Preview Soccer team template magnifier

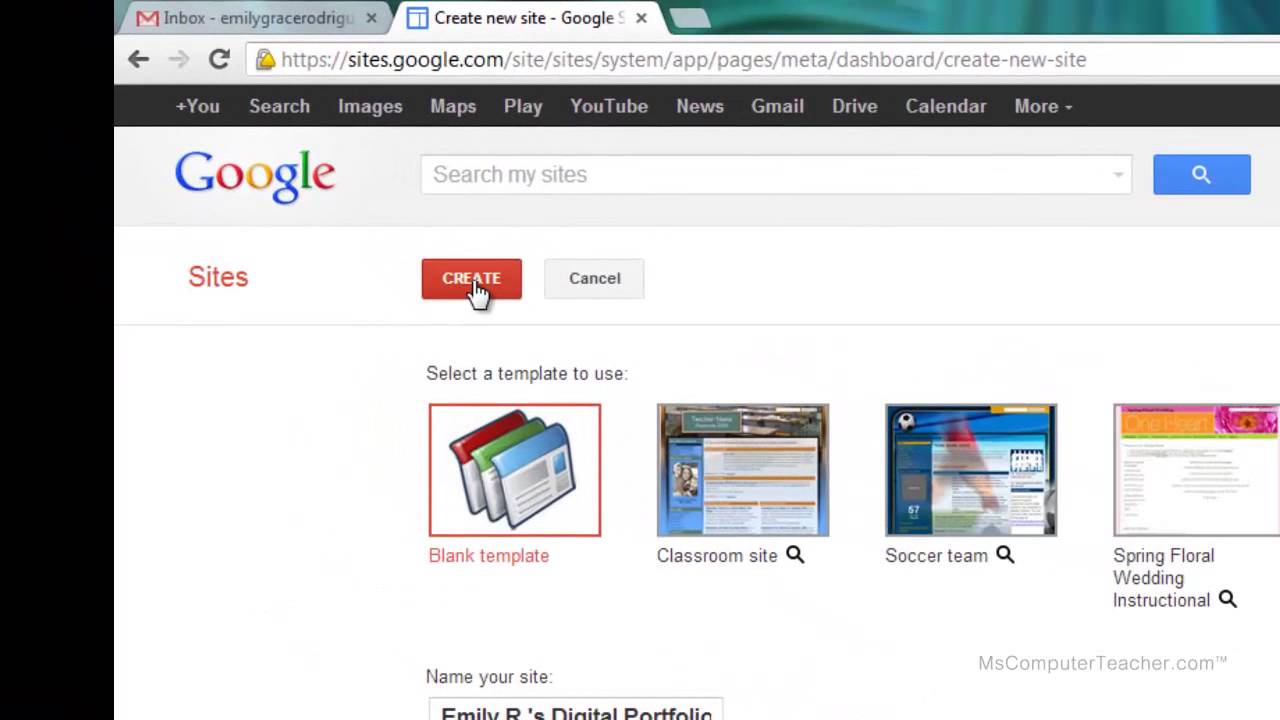(x=1005, y=554)
